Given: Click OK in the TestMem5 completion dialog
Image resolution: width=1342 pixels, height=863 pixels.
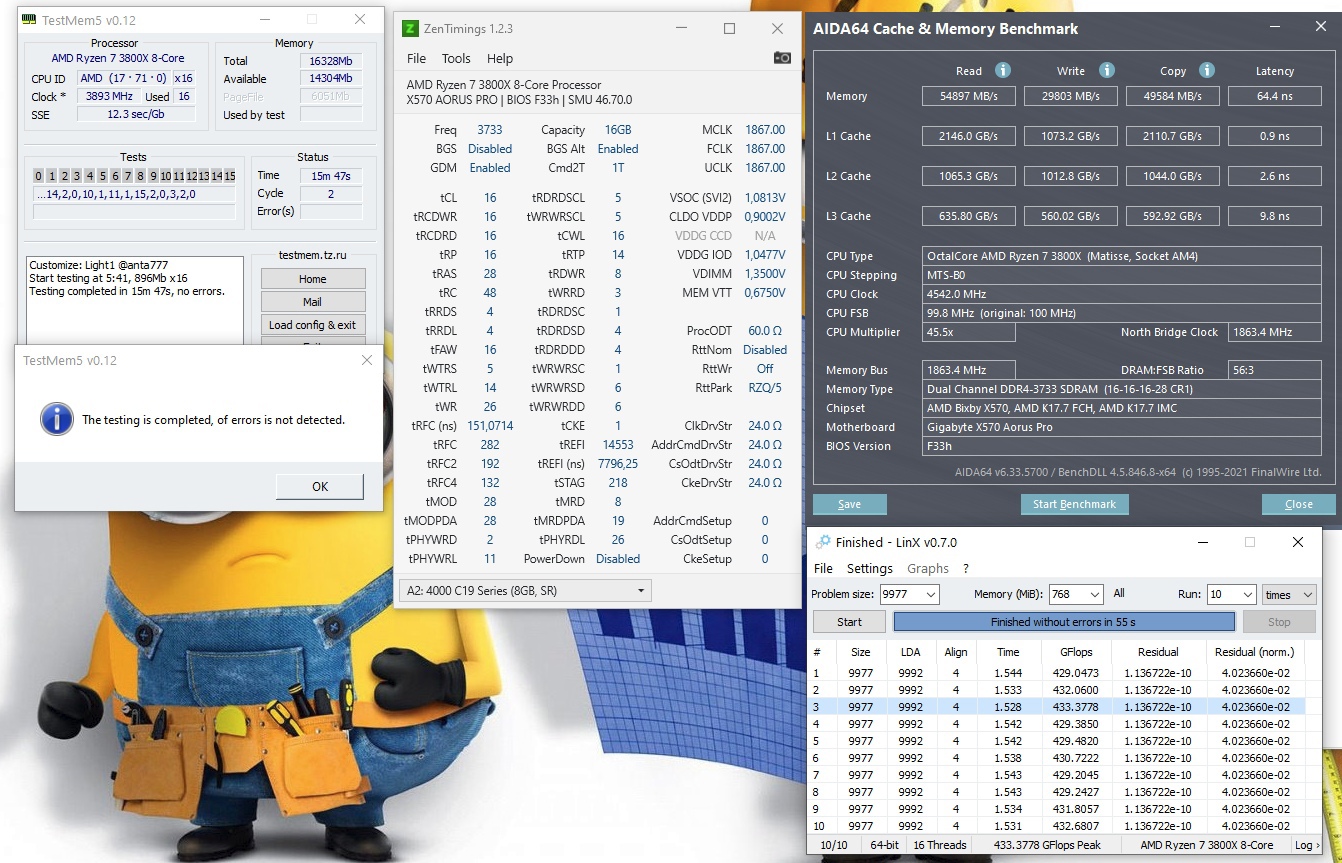Looking at the screenshot, I should [x=320, y=487].
